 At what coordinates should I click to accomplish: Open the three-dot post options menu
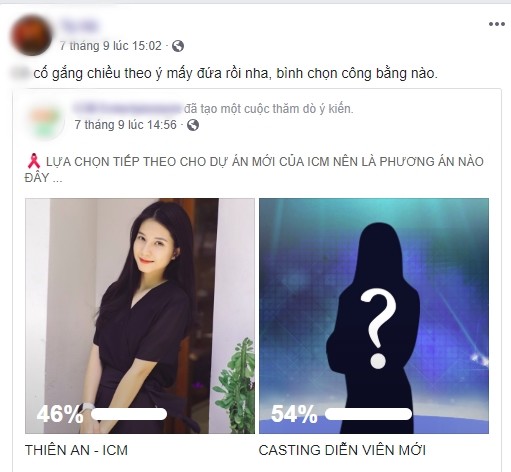(x=497, y=24)
